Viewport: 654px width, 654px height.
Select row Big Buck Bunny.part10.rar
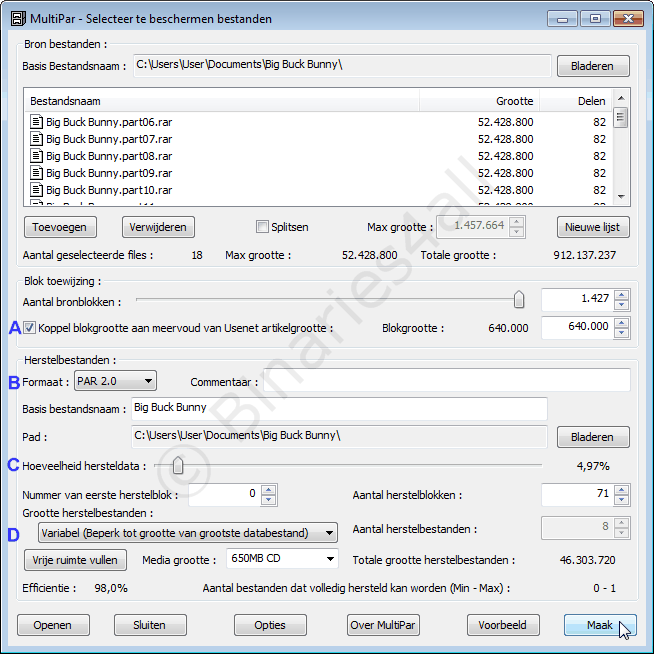tap(319, 190)
